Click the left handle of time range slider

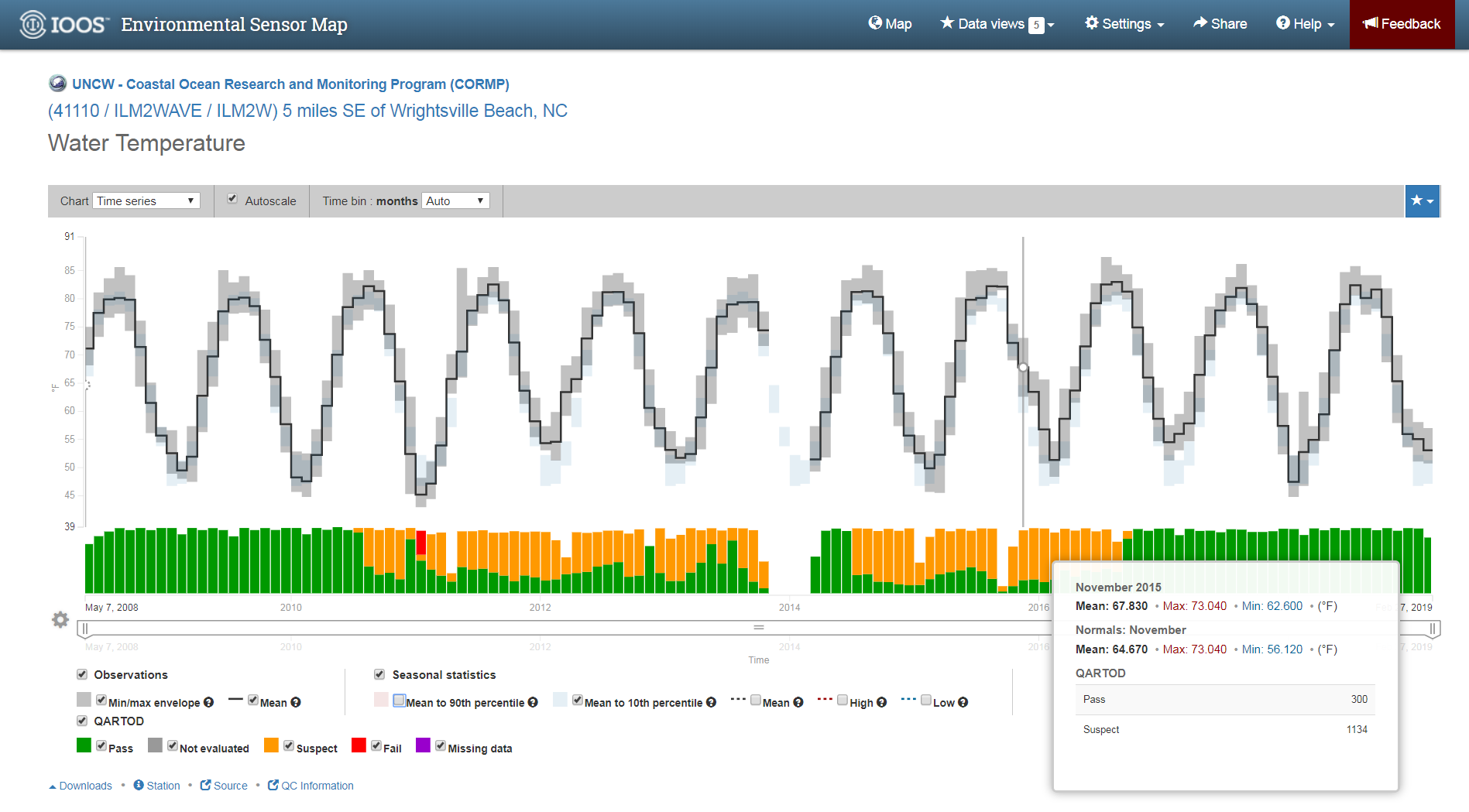(85, 629)
